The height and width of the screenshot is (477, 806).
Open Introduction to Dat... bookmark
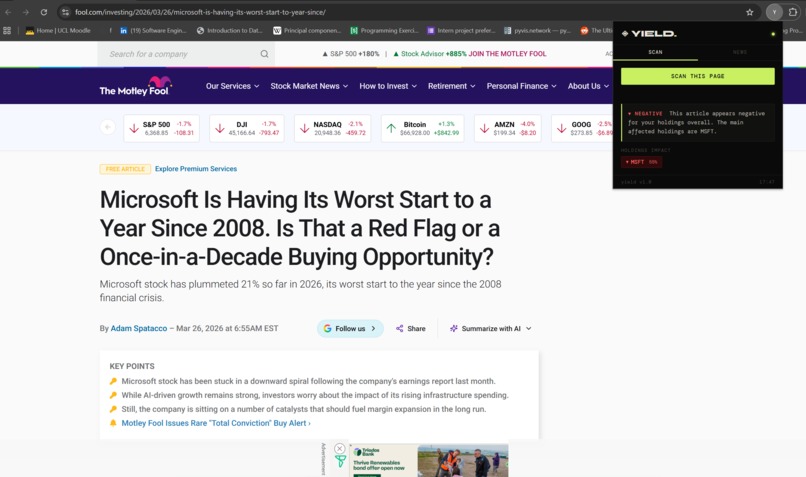click(x=229, y=30)
